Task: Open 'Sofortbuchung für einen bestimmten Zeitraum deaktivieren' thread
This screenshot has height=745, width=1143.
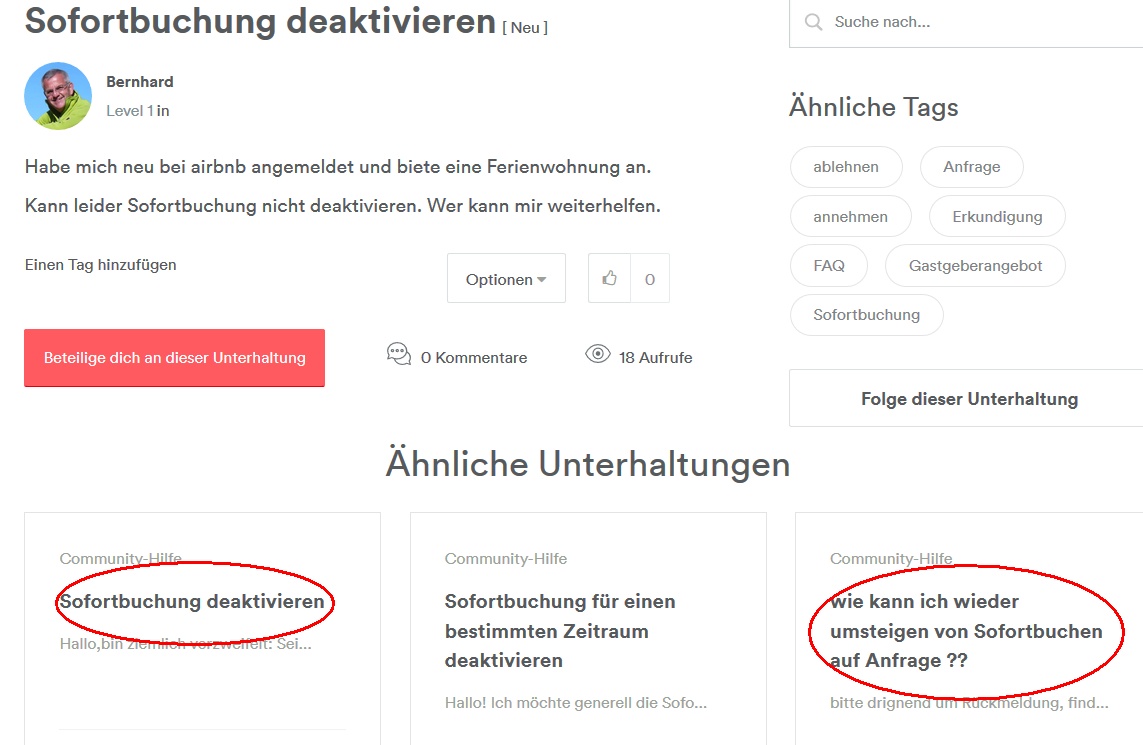Action: pyautogui.click(x=560, y=631)
